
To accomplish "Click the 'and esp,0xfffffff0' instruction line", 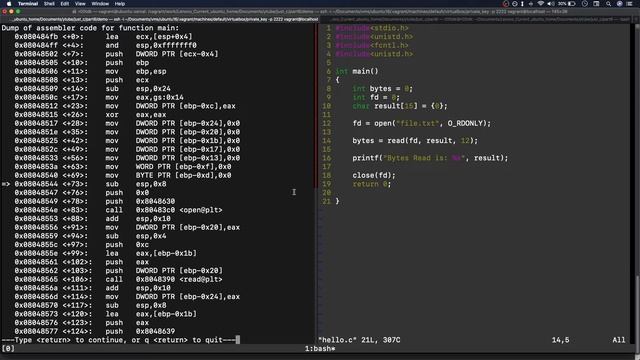I will [105, 45].
